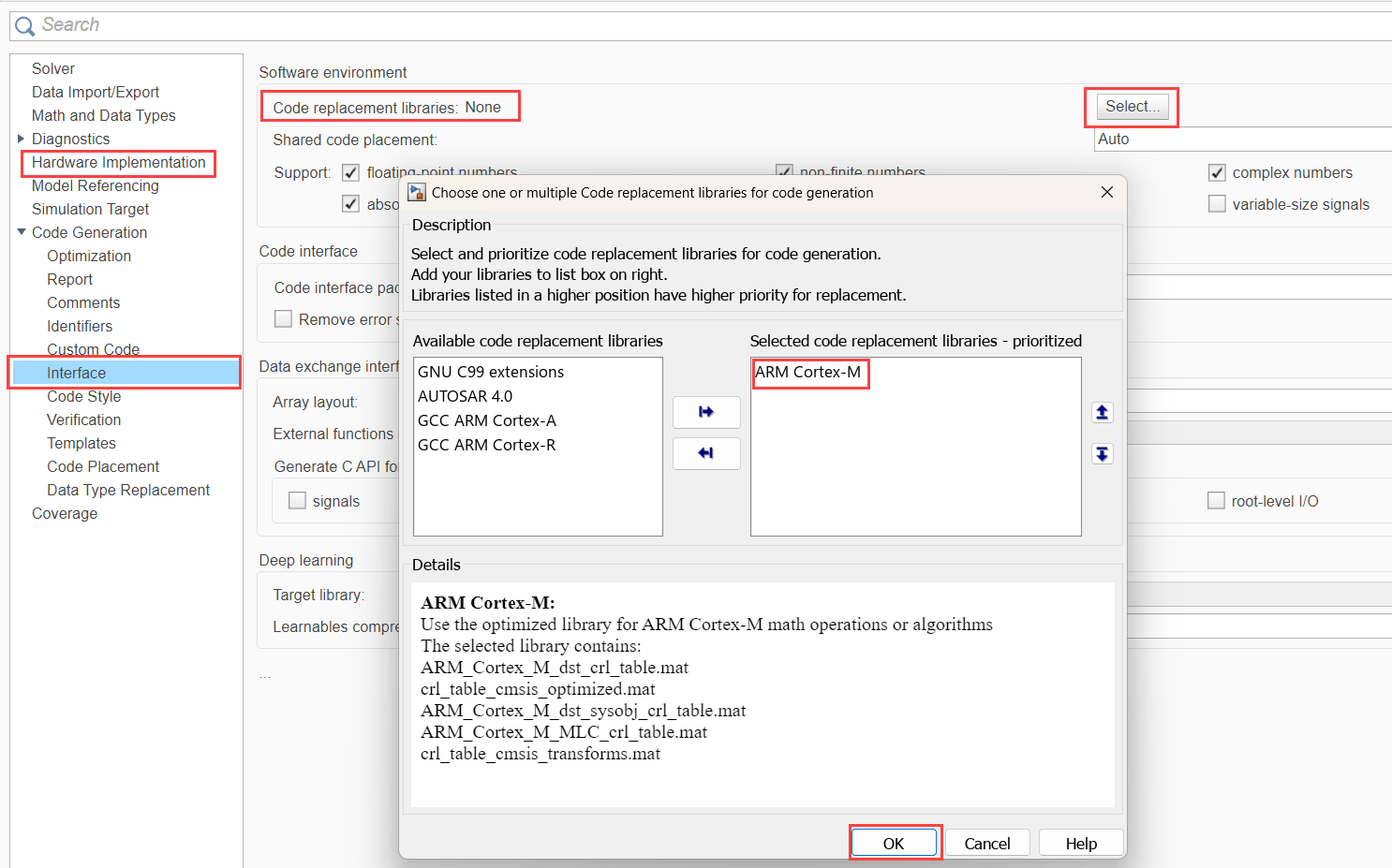Click the add-to-selected right arrow icon
The image size is (1392, 868).
(706, 412)
